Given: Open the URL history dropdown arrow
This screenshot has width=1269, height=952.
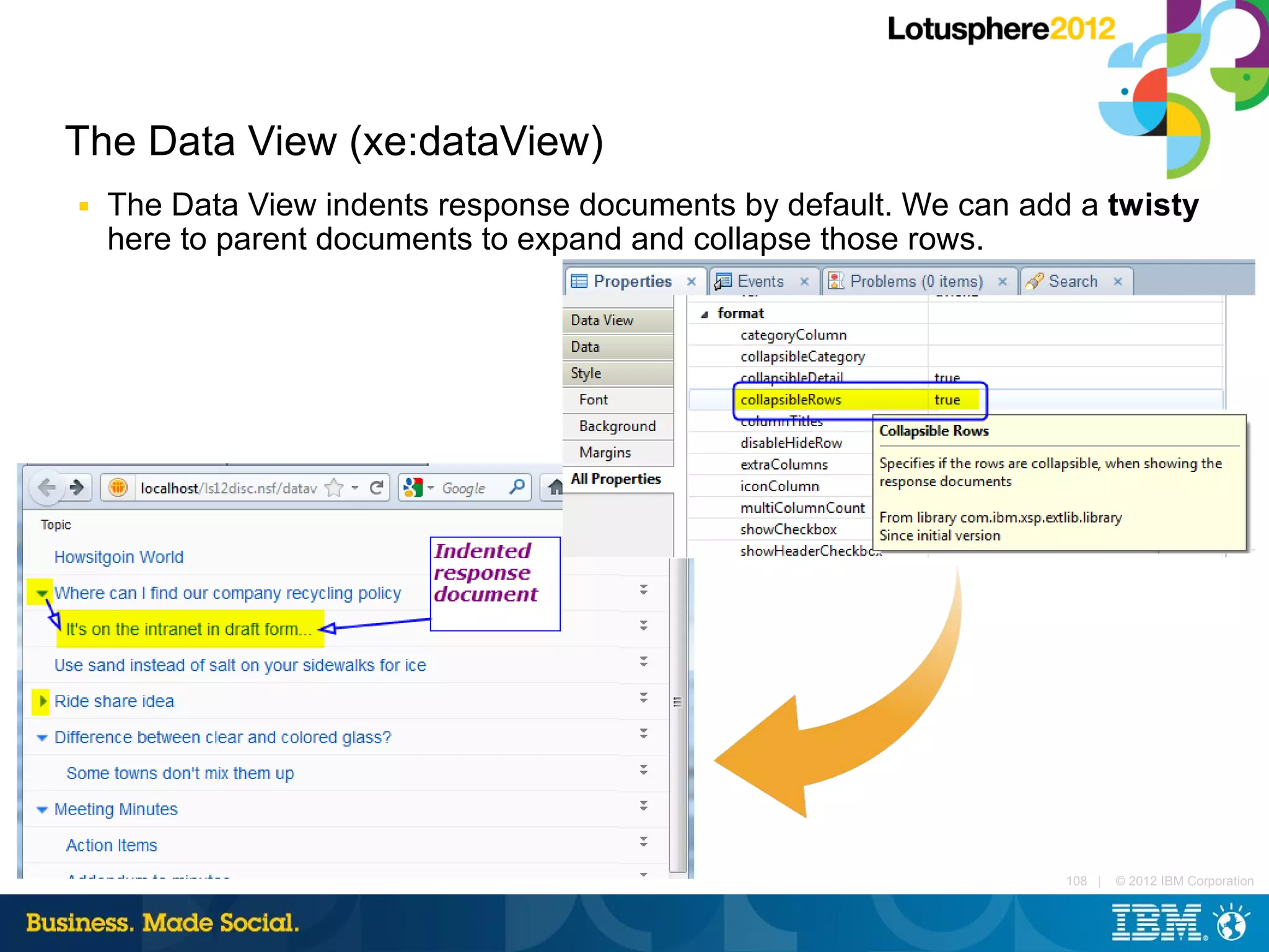Looking at the screenshot, I should pyautogui.click(x=354, y=488).
